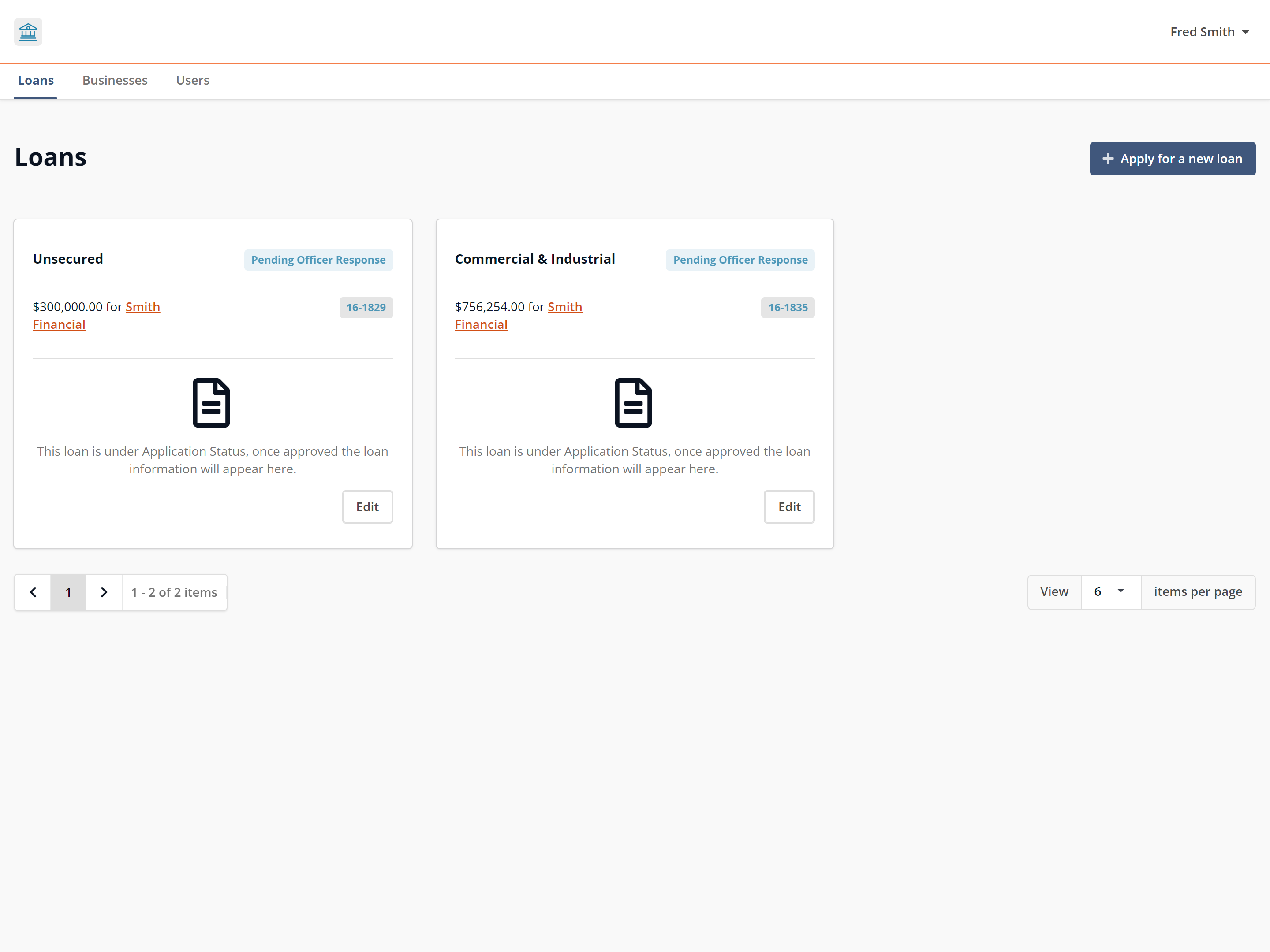1270x952 pixels.
Task: Click the Pending Officer Response badge on Unsecured loan
Action: [318, 259]
